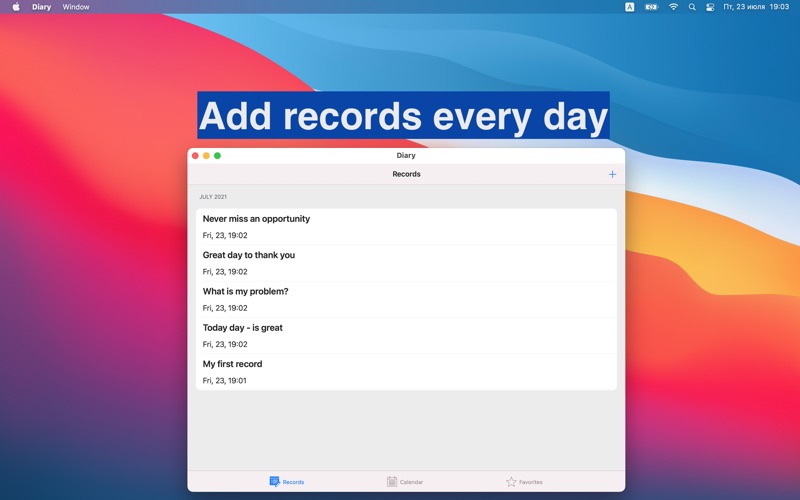The height and width of the screenshot is (500, 800).
Task: Switch to the Calendar tab
Action: click(405, 482)
